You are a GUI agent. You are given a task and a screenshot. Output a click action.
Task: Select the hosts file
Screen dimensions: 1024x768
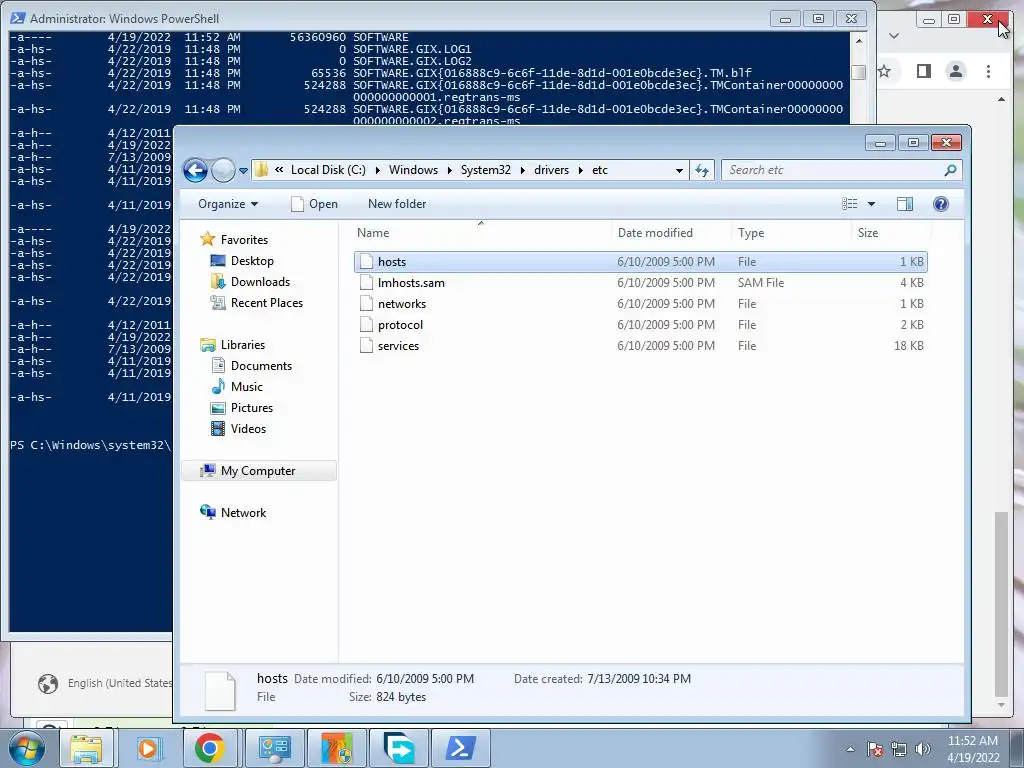click(x=641, y=262)
